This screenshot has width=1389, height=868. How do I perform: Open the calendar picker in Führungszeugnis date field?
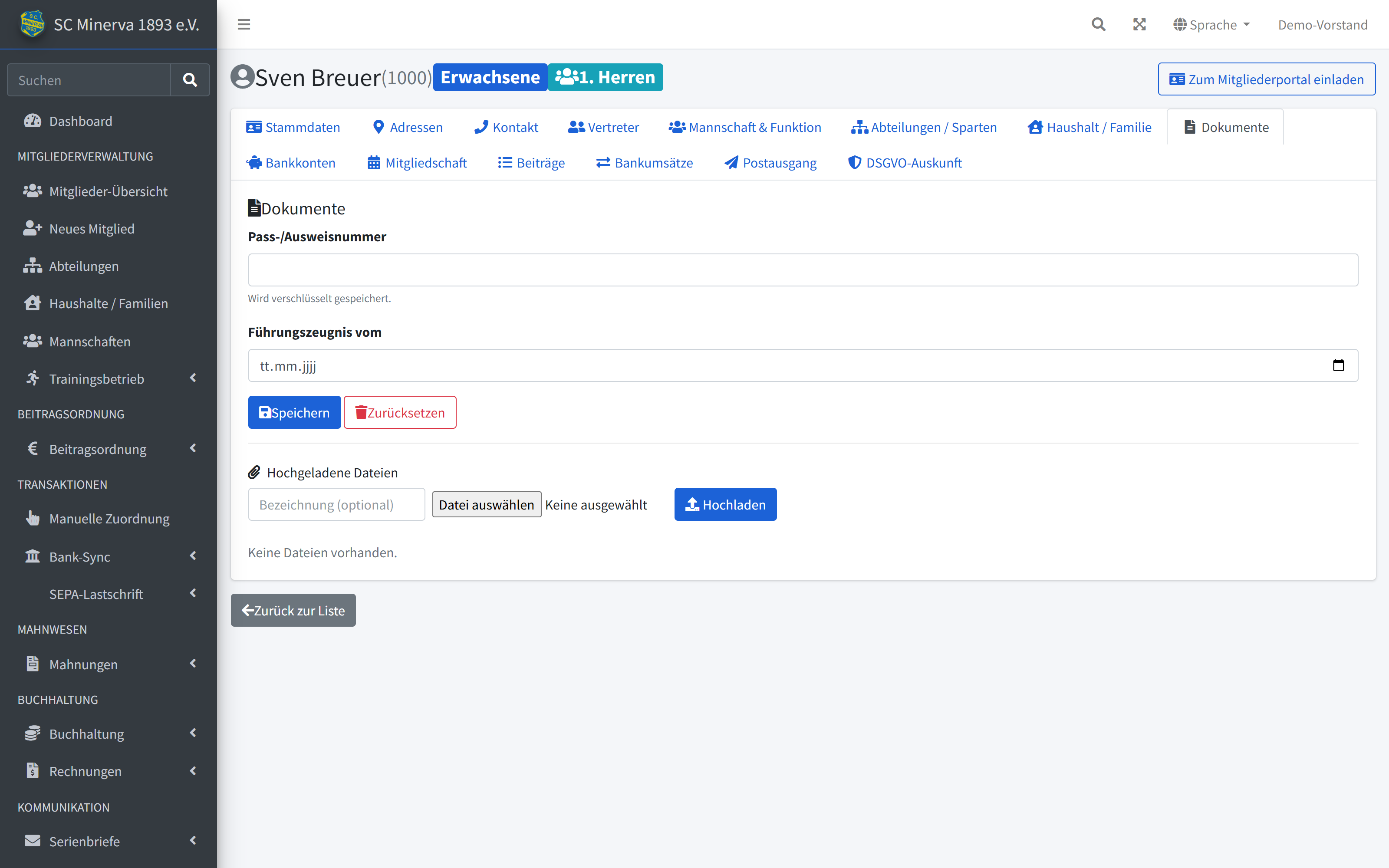[1338, 365]
